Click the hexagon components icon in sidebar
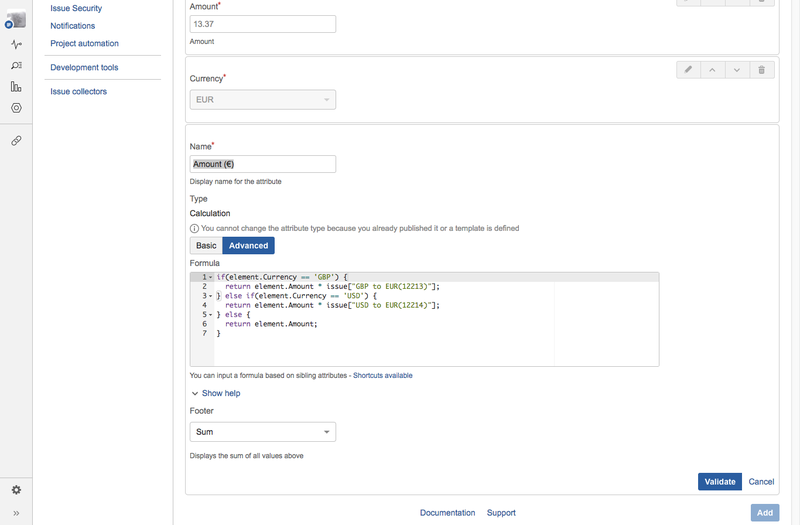 pos(16,108)
